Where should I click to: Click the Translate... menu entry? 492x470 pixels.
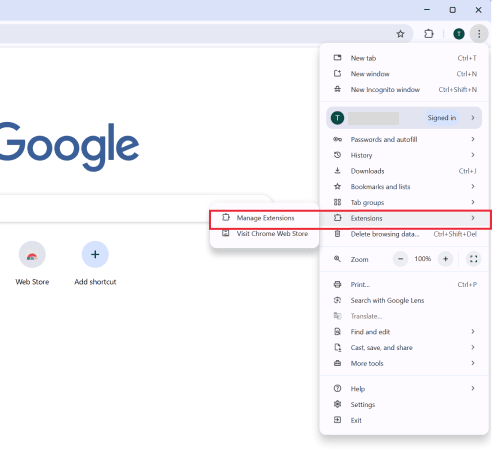(404, 316)
